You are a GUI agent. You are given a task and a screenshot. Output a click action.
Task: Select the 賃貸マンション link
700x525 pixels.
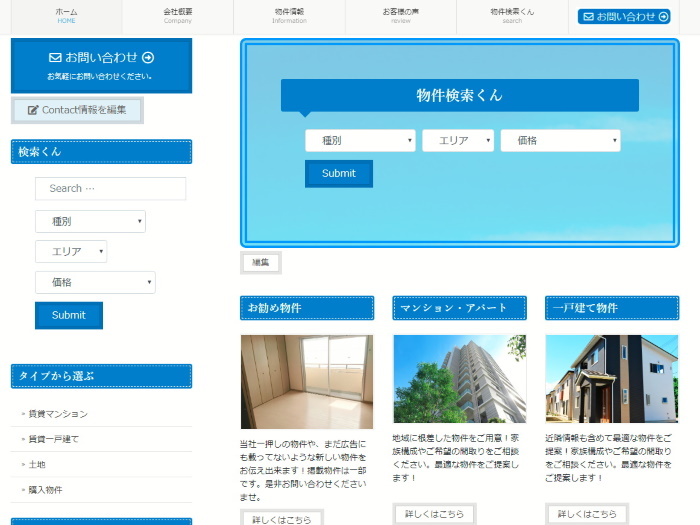(58, 414)
